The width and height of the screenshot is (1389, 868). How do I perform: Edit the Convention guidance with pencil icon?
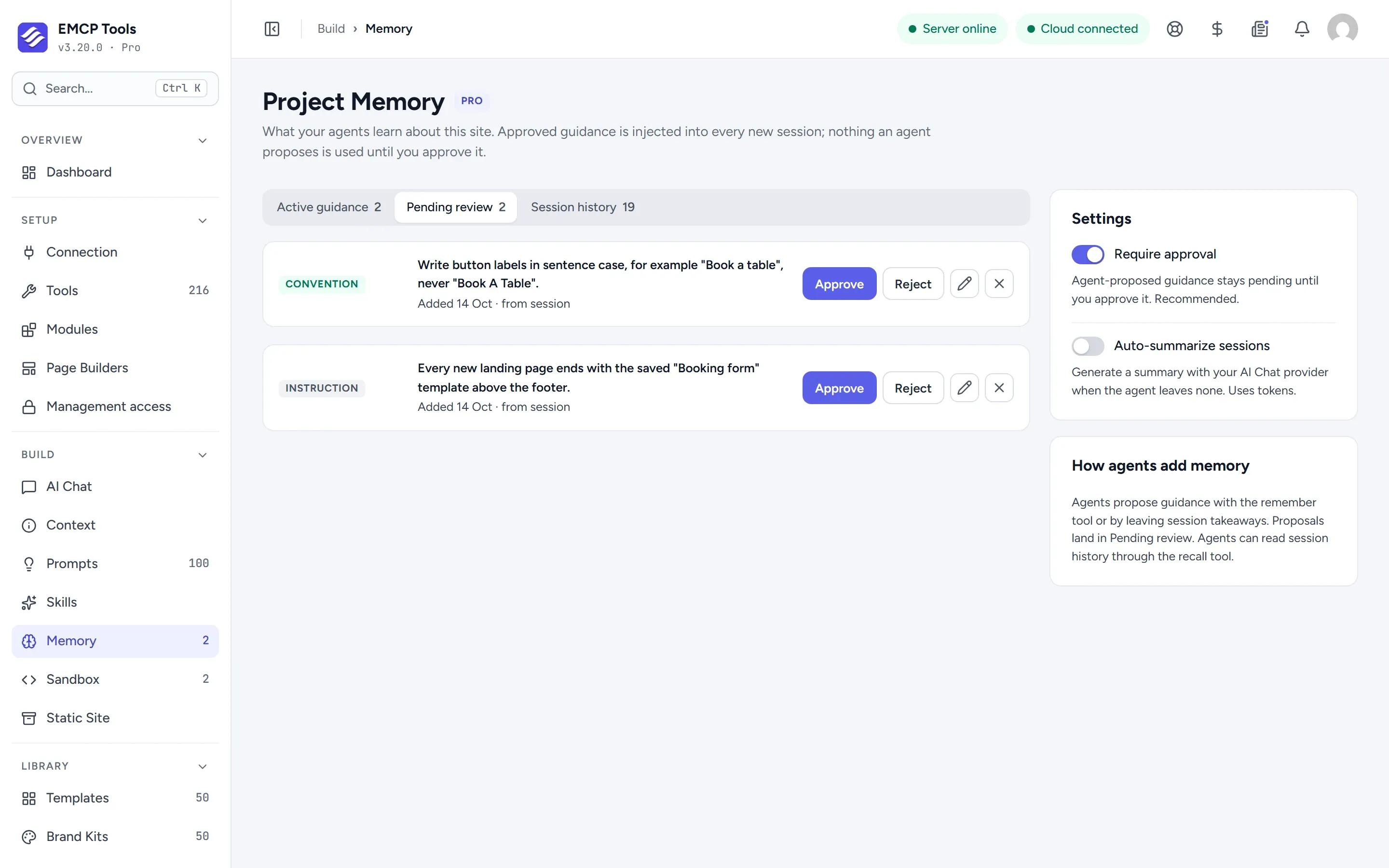click(x=964, y=284)
